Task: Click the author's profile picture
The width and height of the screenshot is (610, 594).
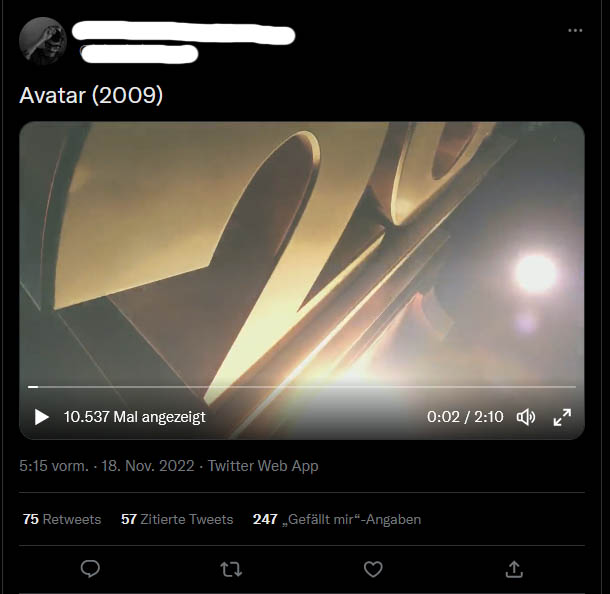Action: (43, 40)
